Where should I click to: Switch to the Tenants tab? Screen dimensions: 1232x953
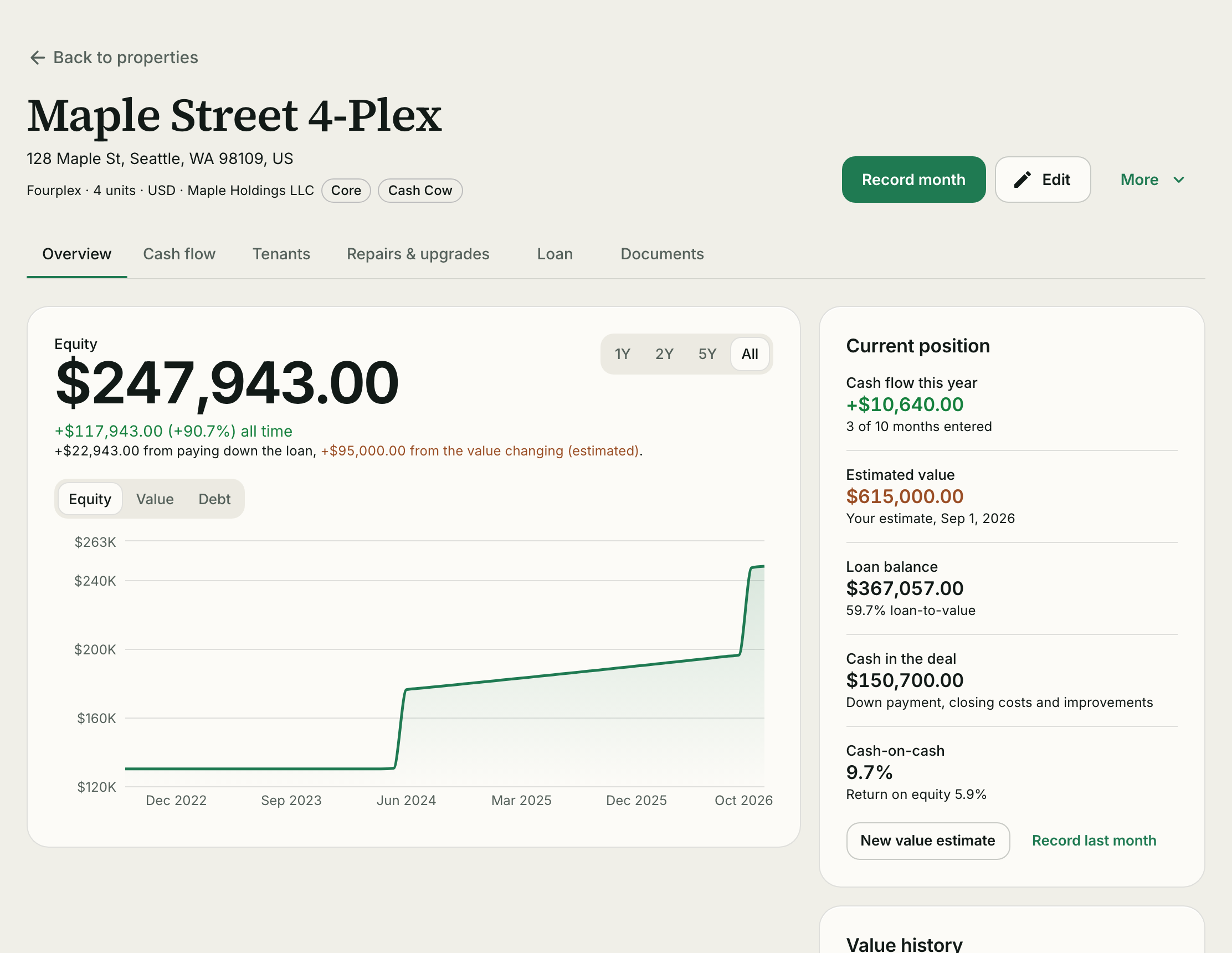[x=281, y=254]
